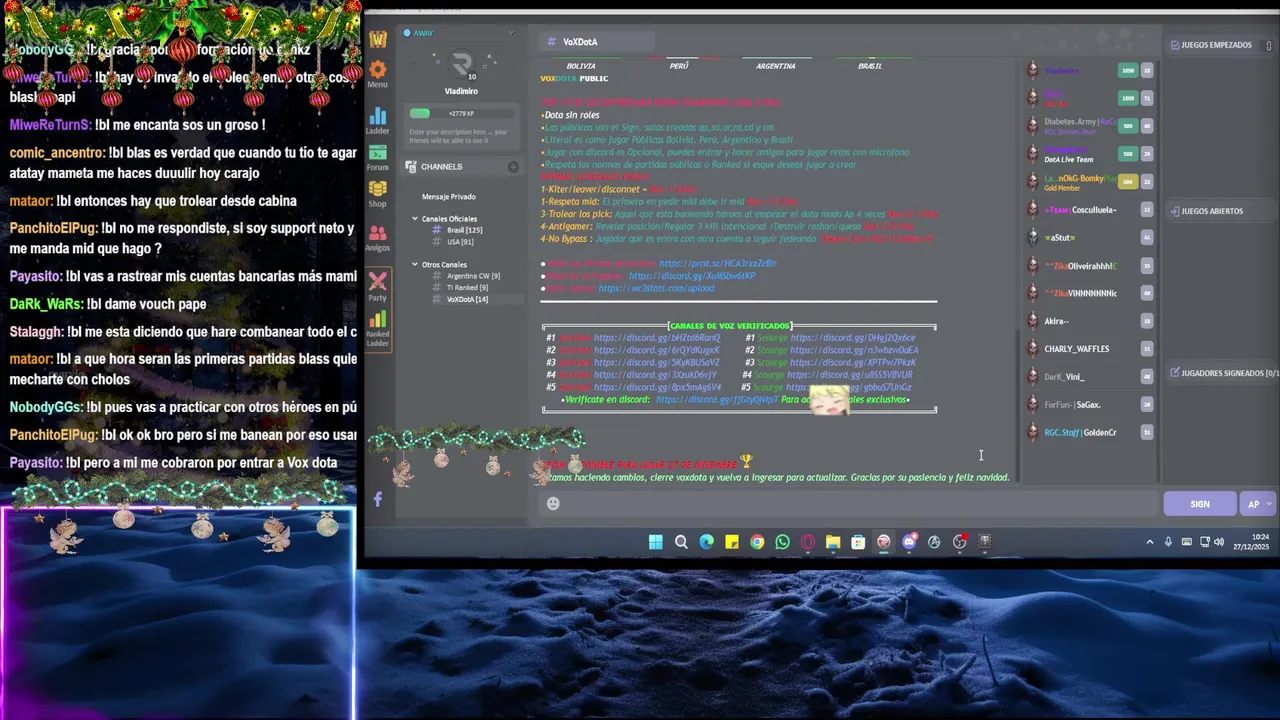Click Vladimiro profile avatar
The width and height of the screenshot is (1280, 720).
[x=461, y=66]
